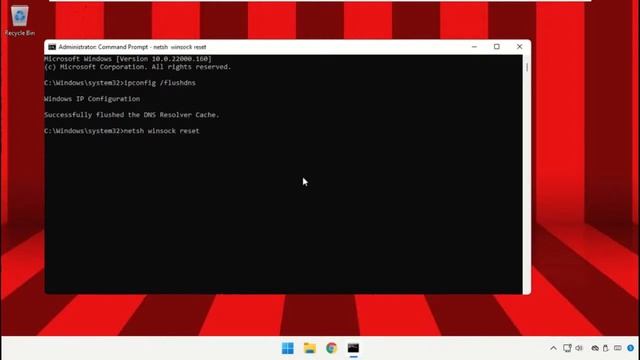The height and width of the screenshot is (360, 640).
Task: Maximize the Command Prompt window
Action: click(x=497, y=47)
